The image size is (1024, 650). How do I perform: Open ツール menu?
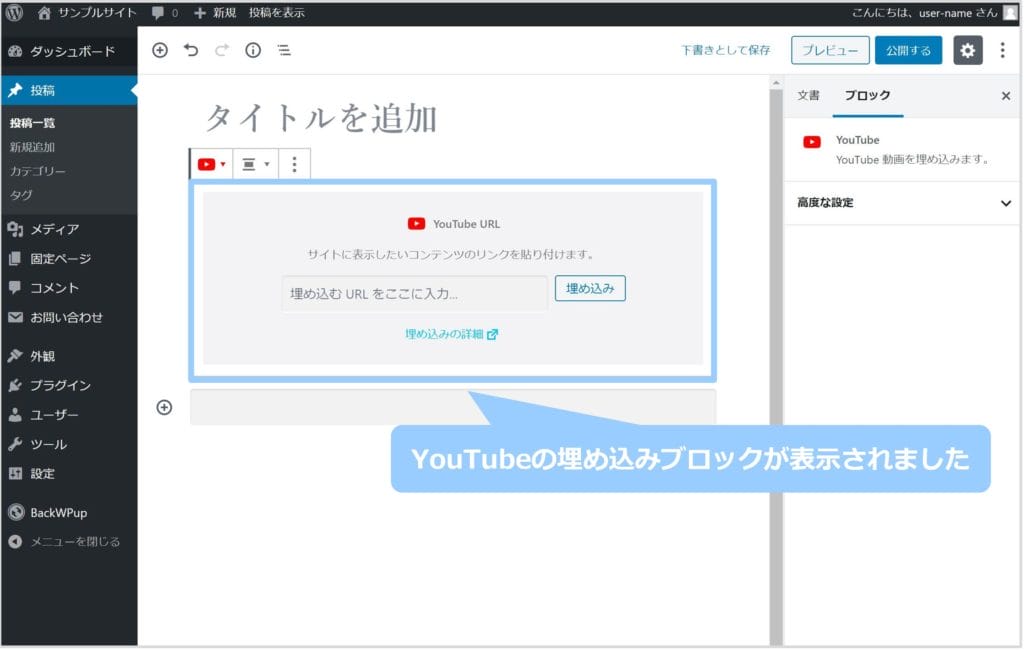click(x=69, y=445)
